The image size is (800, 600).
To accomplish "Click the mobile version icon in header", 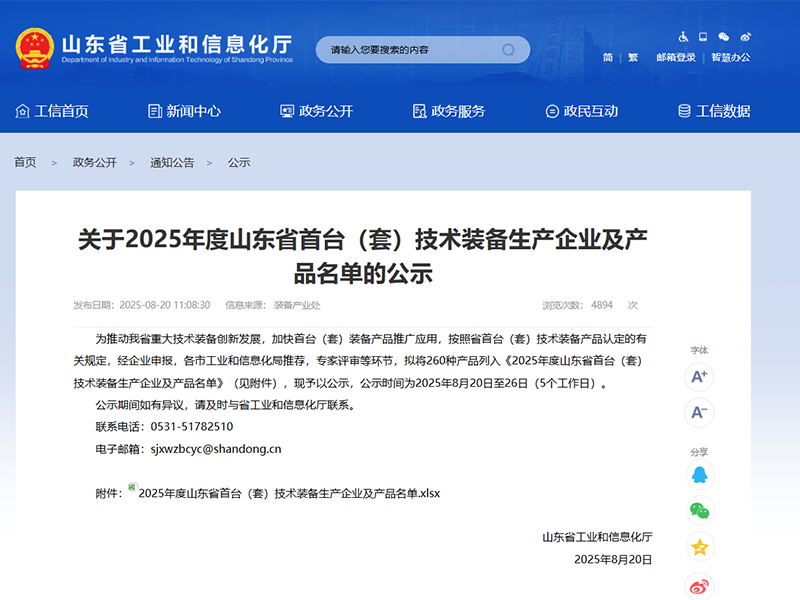I will pyautogui.click(x=702, y=36).
